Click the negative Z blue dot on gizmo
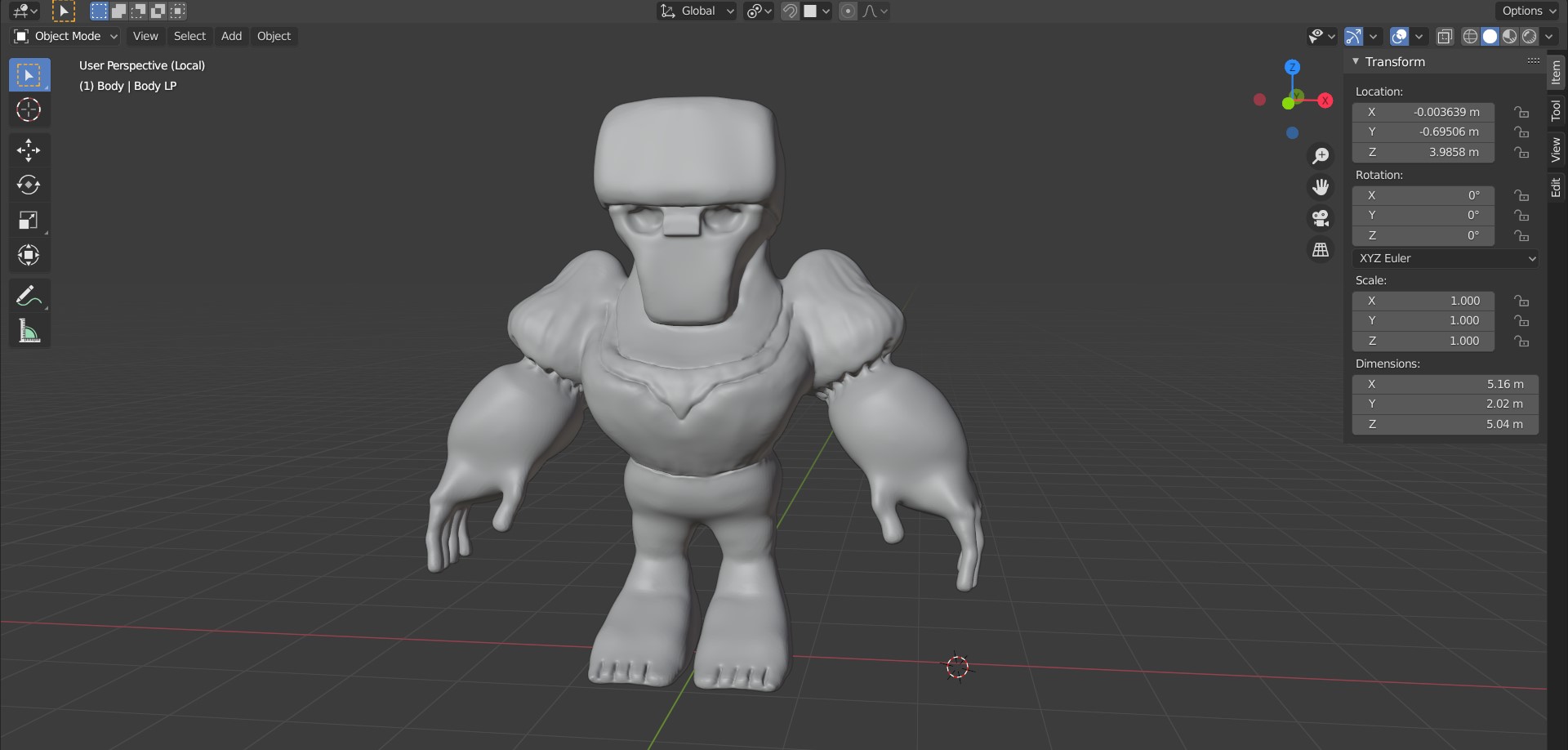 click(1292, 133)
